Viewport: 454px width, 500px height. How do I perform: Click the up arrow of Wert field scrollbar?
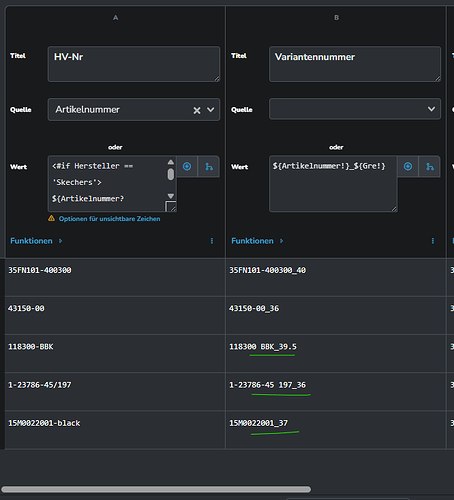(x=171, y=162)
